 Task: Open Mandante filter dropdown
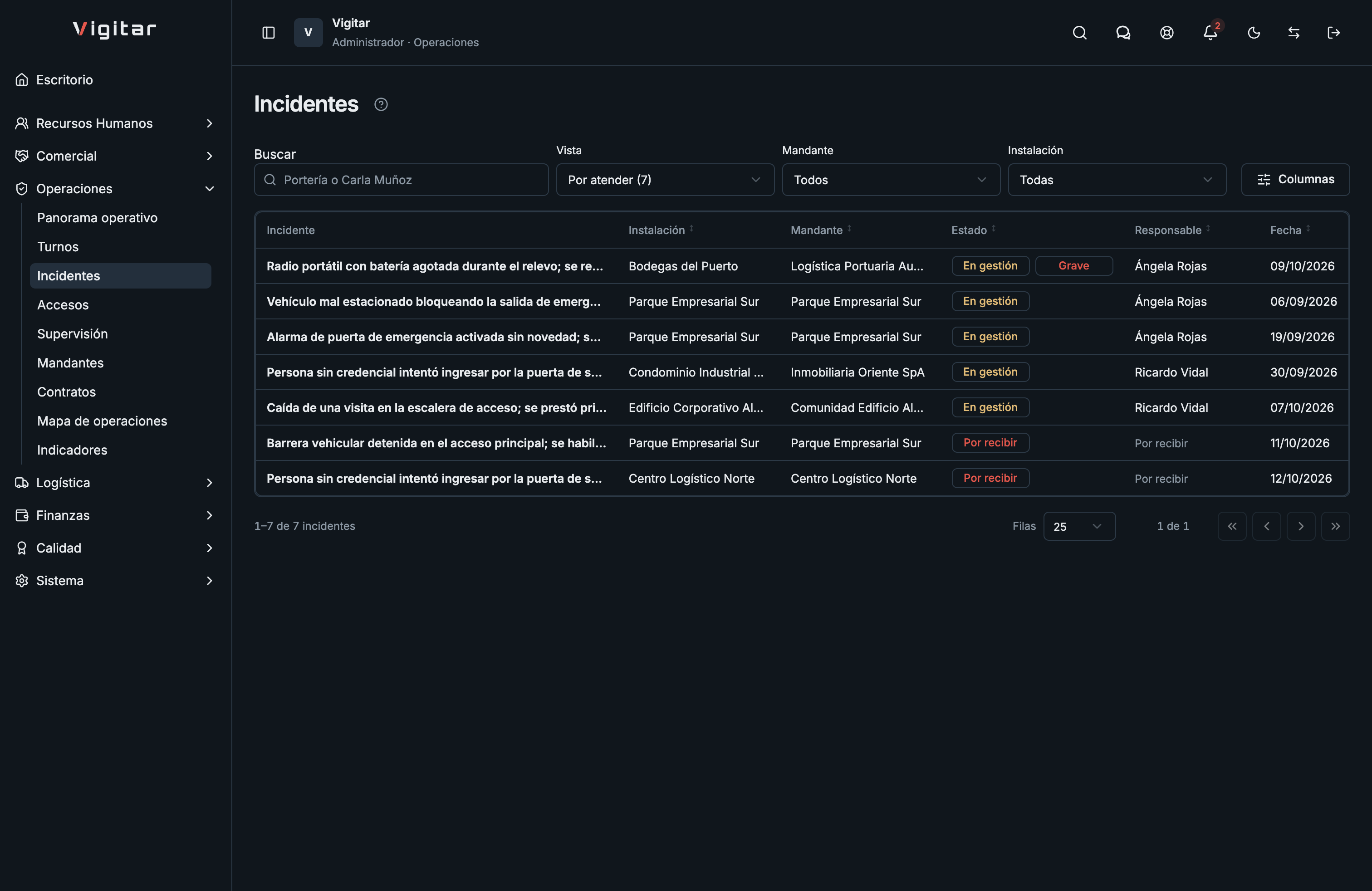891,180
